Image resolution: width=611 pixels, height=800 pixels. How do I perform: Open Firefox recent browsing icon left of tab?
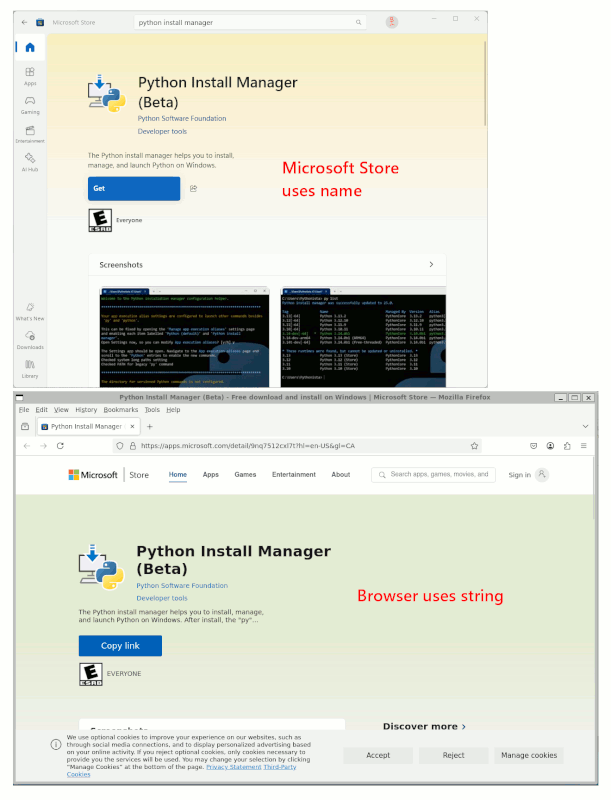25,427
